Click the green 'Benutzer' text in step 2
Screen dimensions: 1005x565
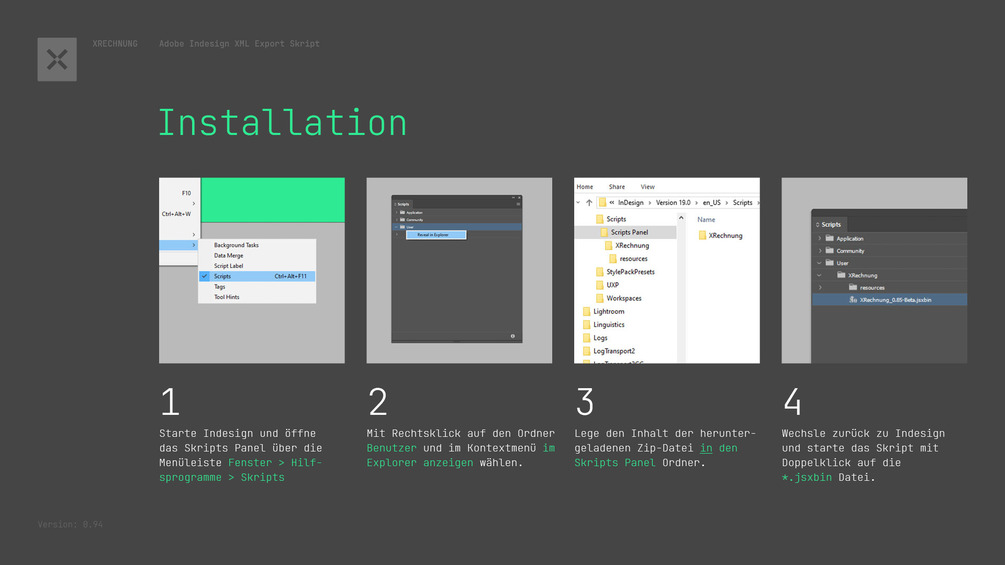click(392, 448)
